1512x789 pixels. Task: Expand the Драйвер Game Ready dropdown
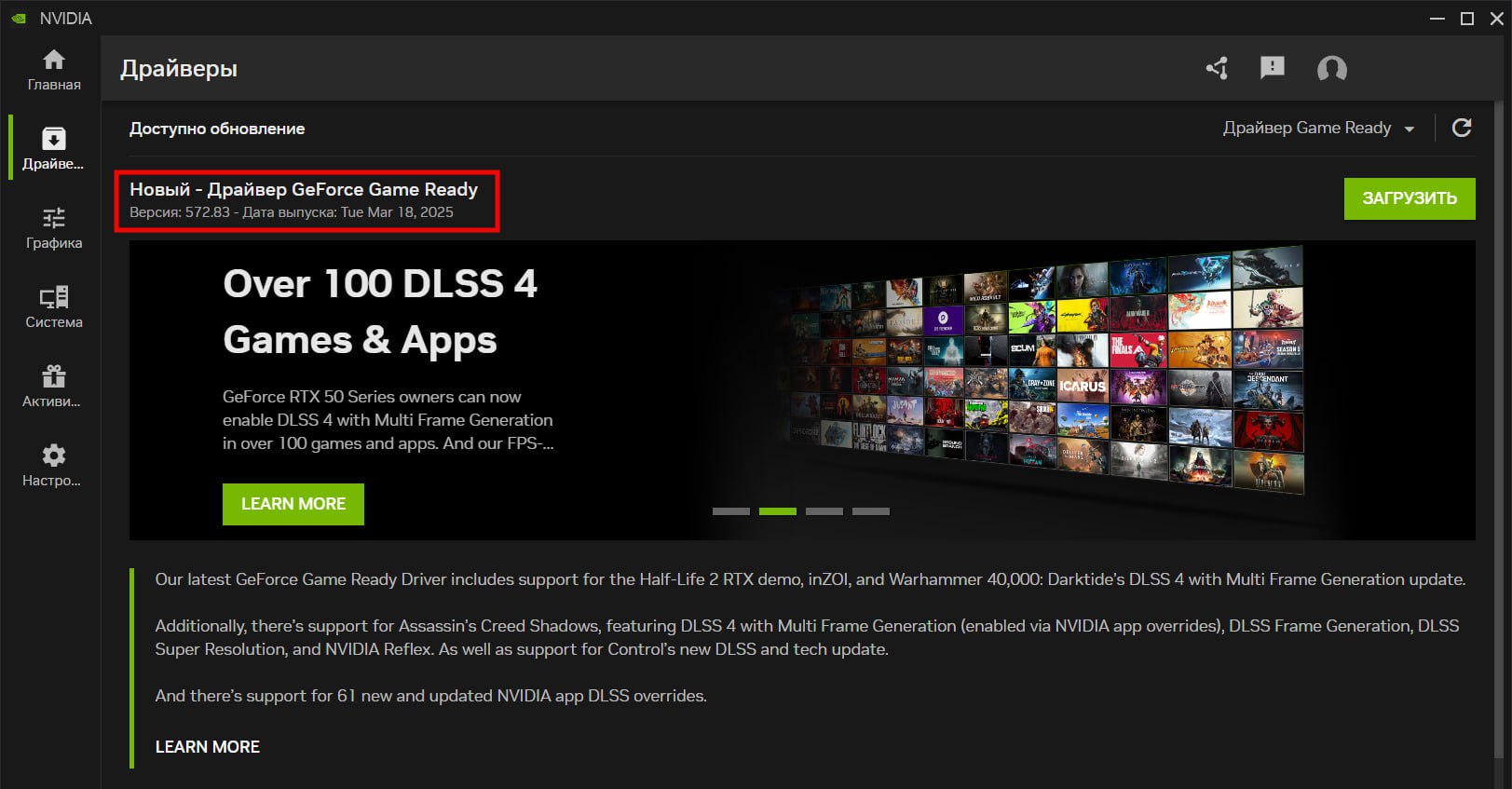click(1318, 129)
